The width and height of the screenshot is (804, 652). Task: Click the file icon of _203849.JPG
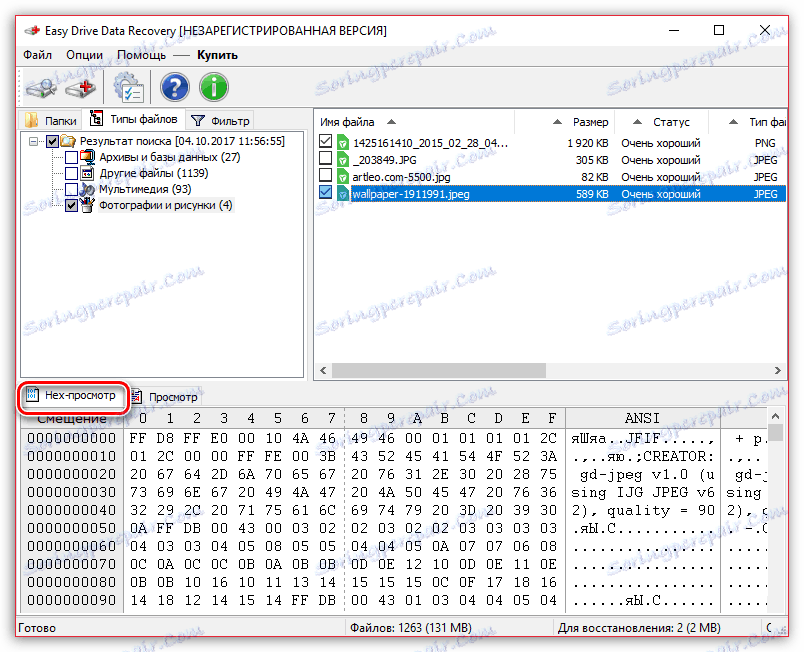pos(343,160)
